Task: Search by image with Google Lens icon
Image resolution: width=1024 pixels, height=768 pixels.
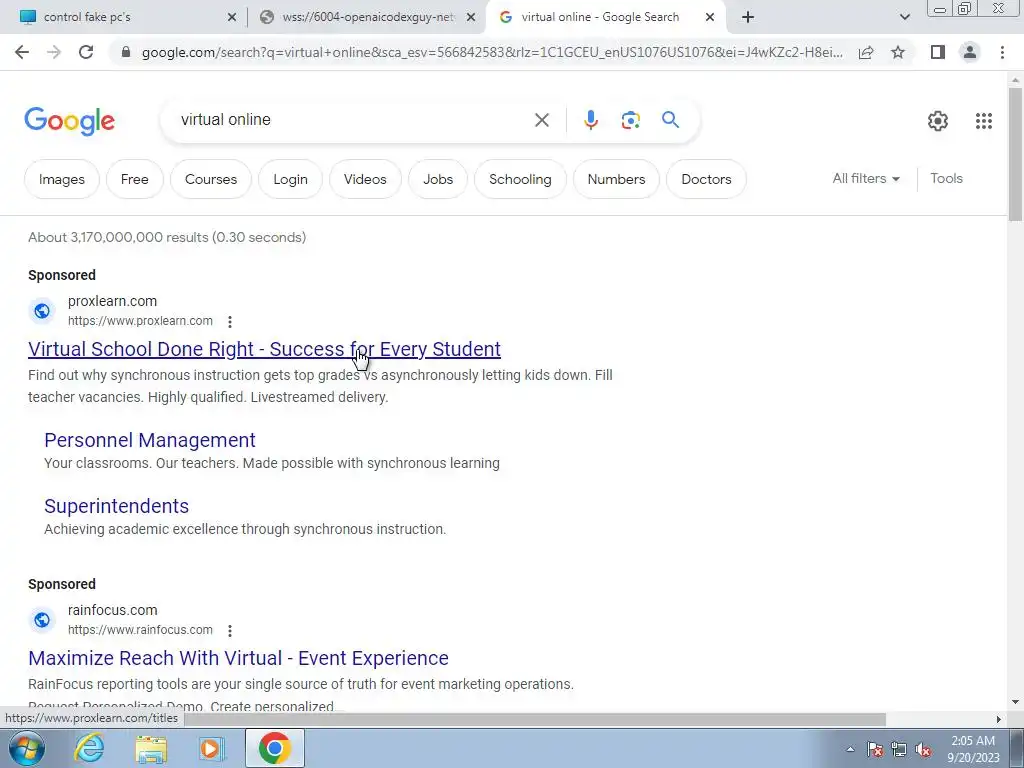Action: pyautogui.click(x=630, y=120)
